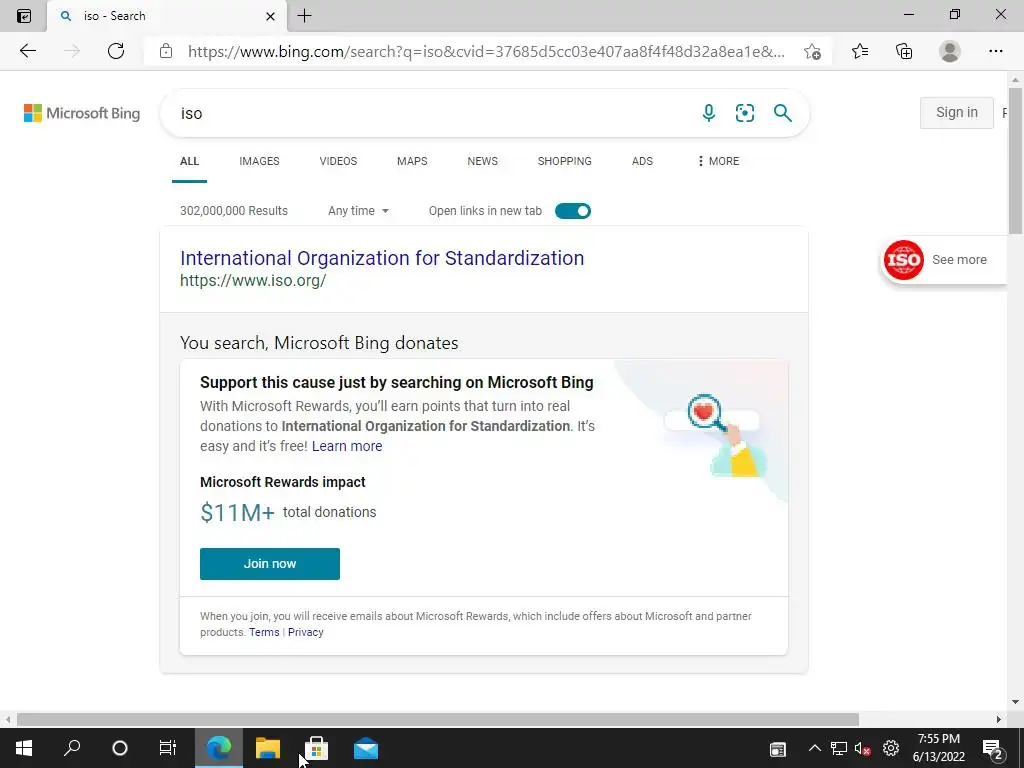Open Microsoft Store from taskbar
Image resolution: width=1024 pixels, height=768 pixels.
[316, 748]
